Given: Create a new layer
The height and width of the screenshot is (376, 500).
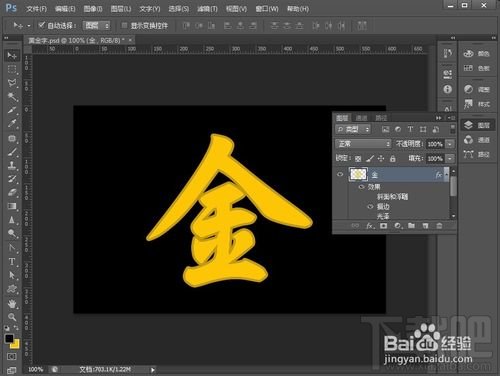Looking at the screenshot, I should [x=425, y=226].
